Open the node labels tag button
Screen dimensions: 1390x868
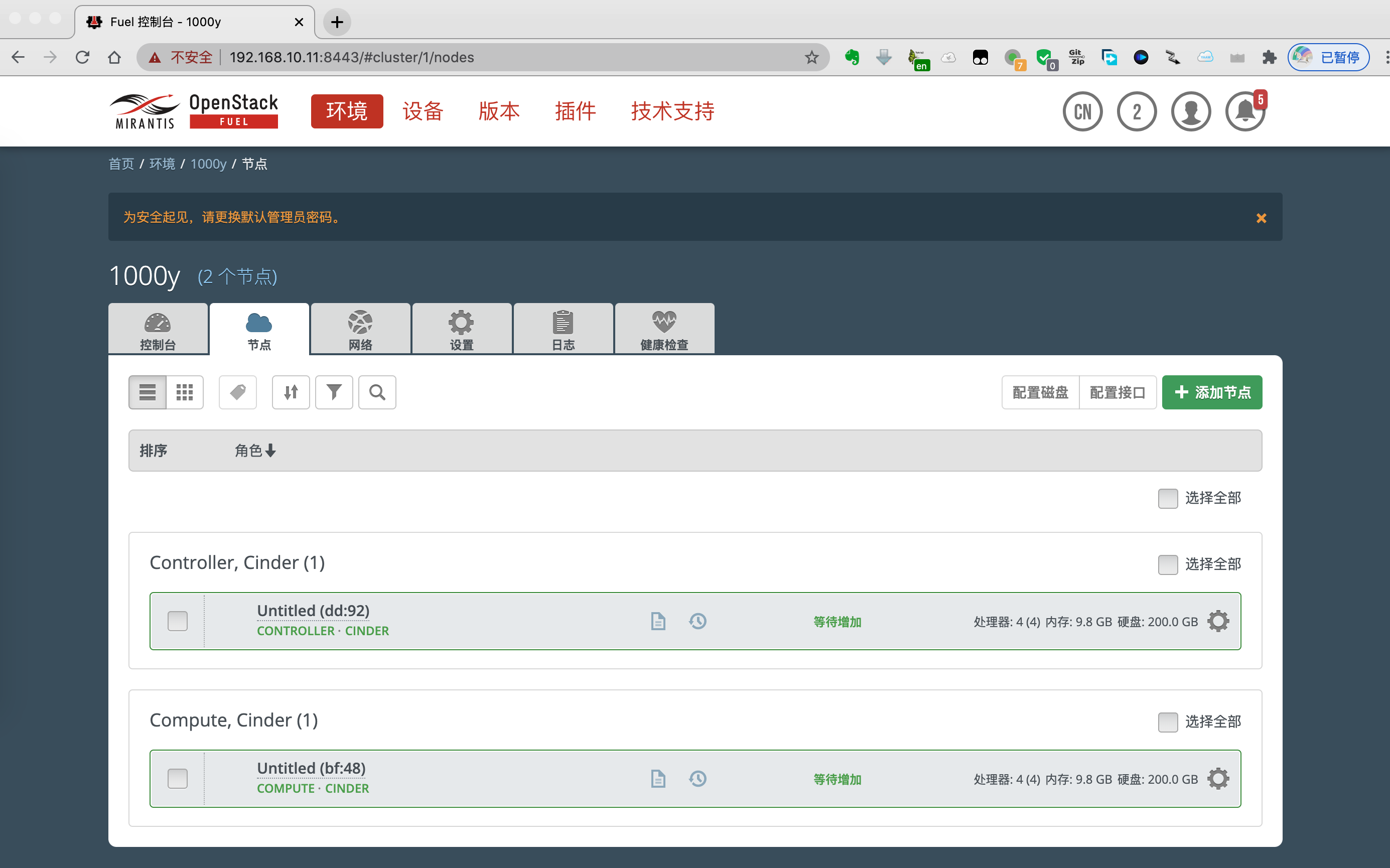[238, 393]
